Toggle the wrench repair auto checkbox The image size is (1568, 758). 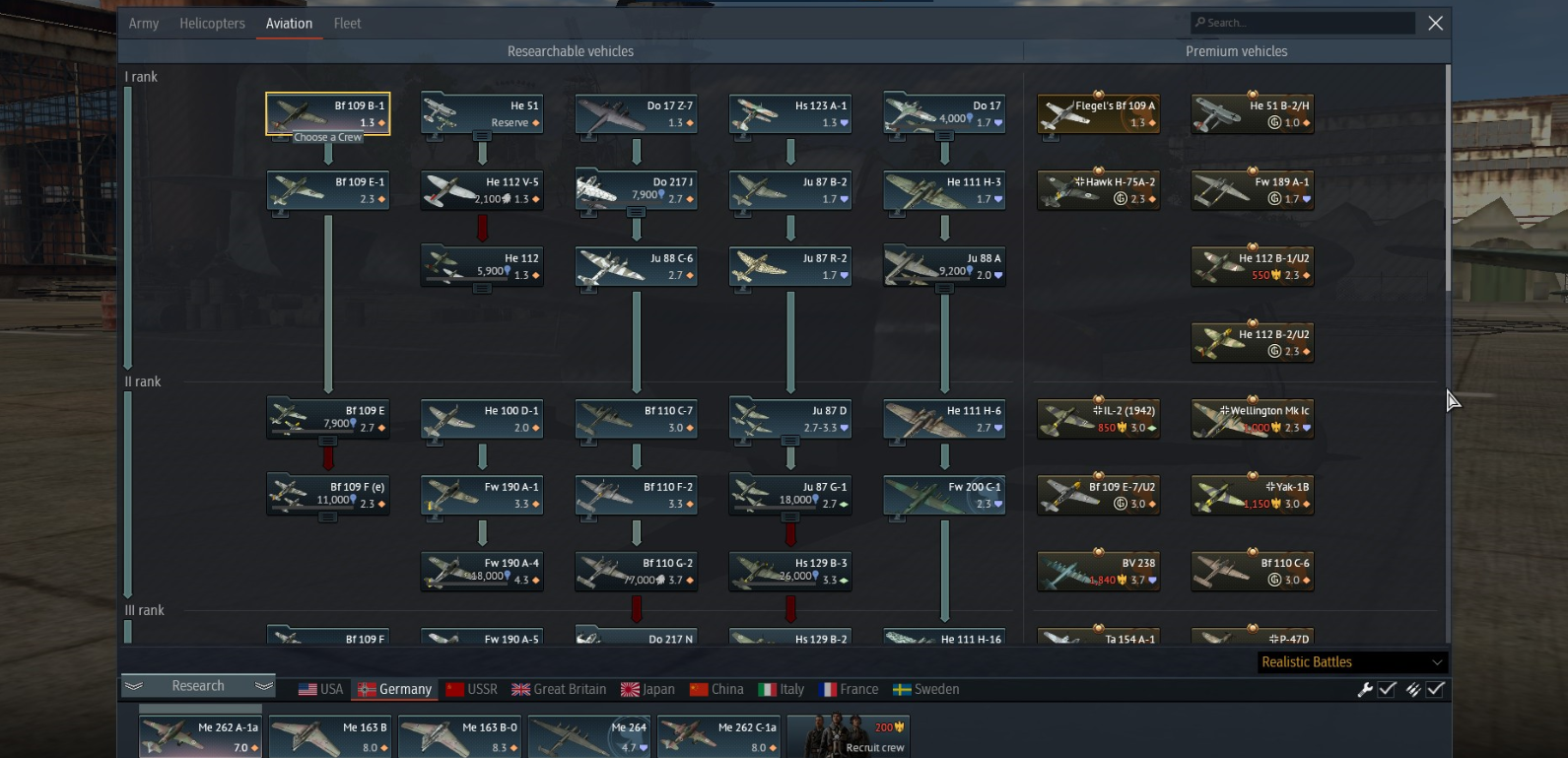(1388, 689)
